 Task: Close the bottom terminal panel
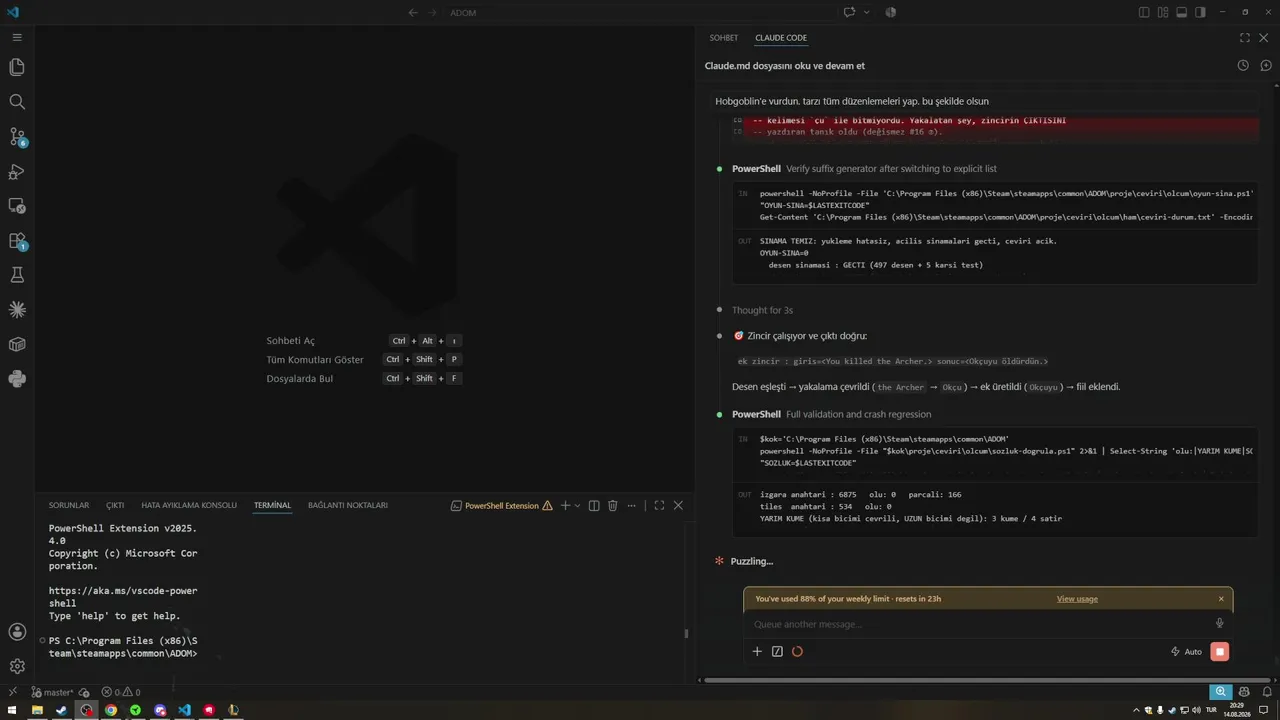pos(678,506)
